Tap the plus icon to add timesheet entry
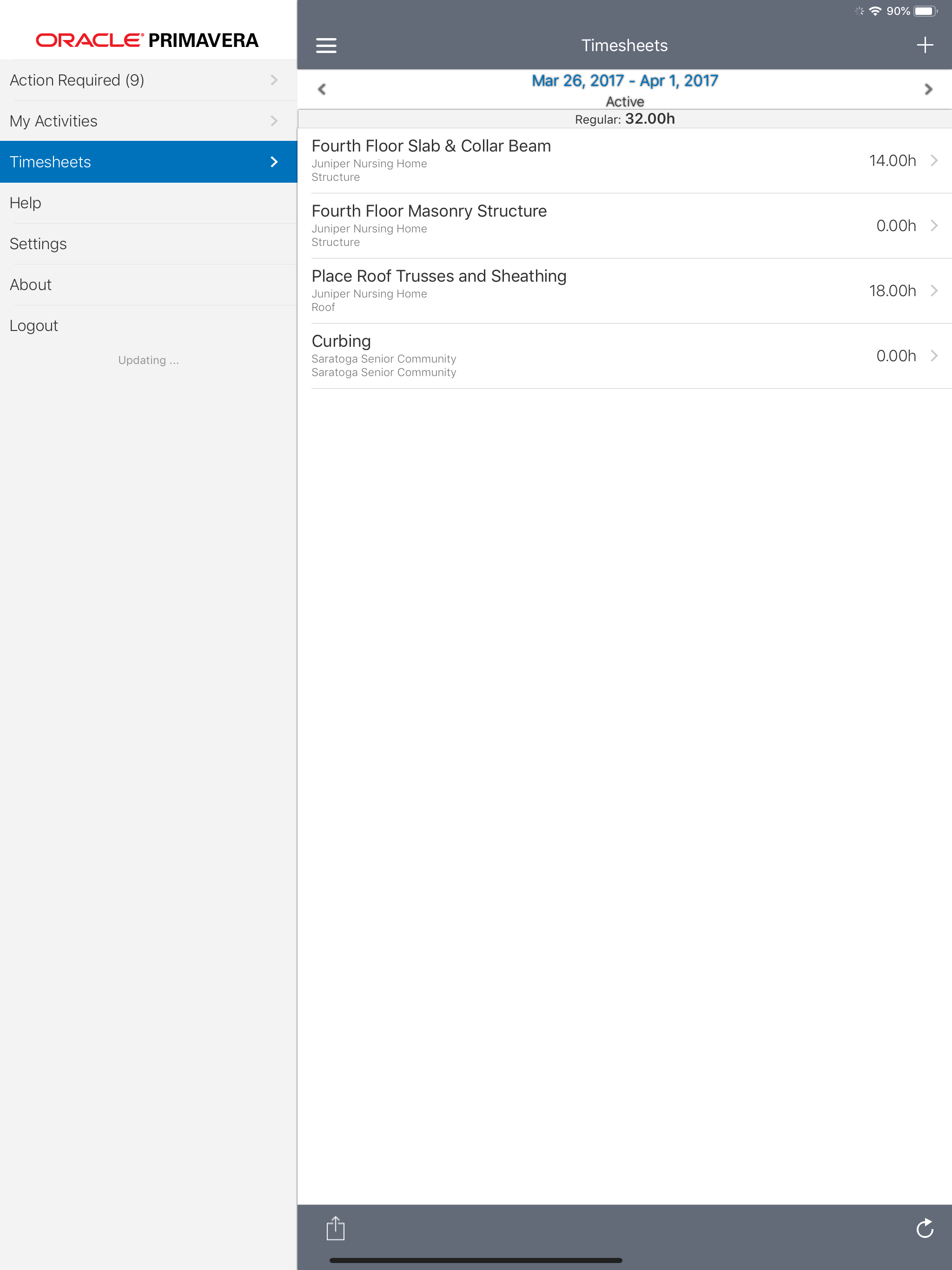 tap(925, 45)
